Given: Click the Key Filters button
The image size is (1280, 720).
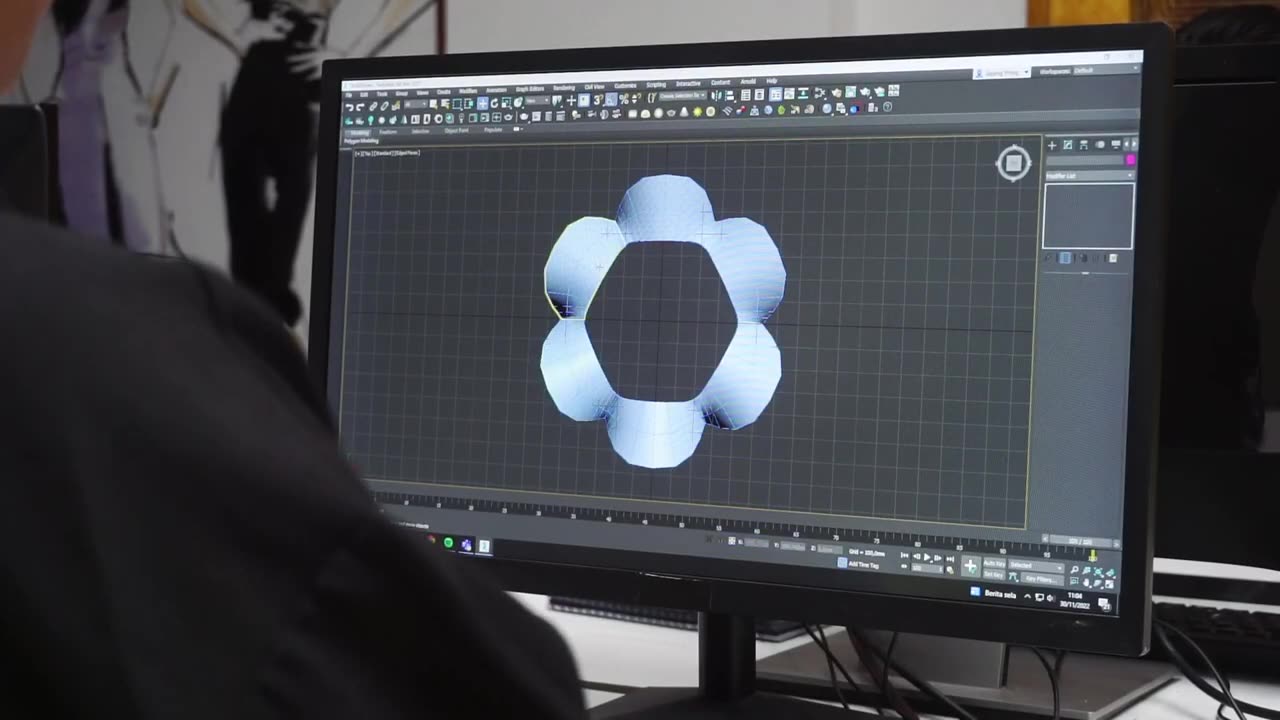Looking at the screenshot, I should [1042, 579].
